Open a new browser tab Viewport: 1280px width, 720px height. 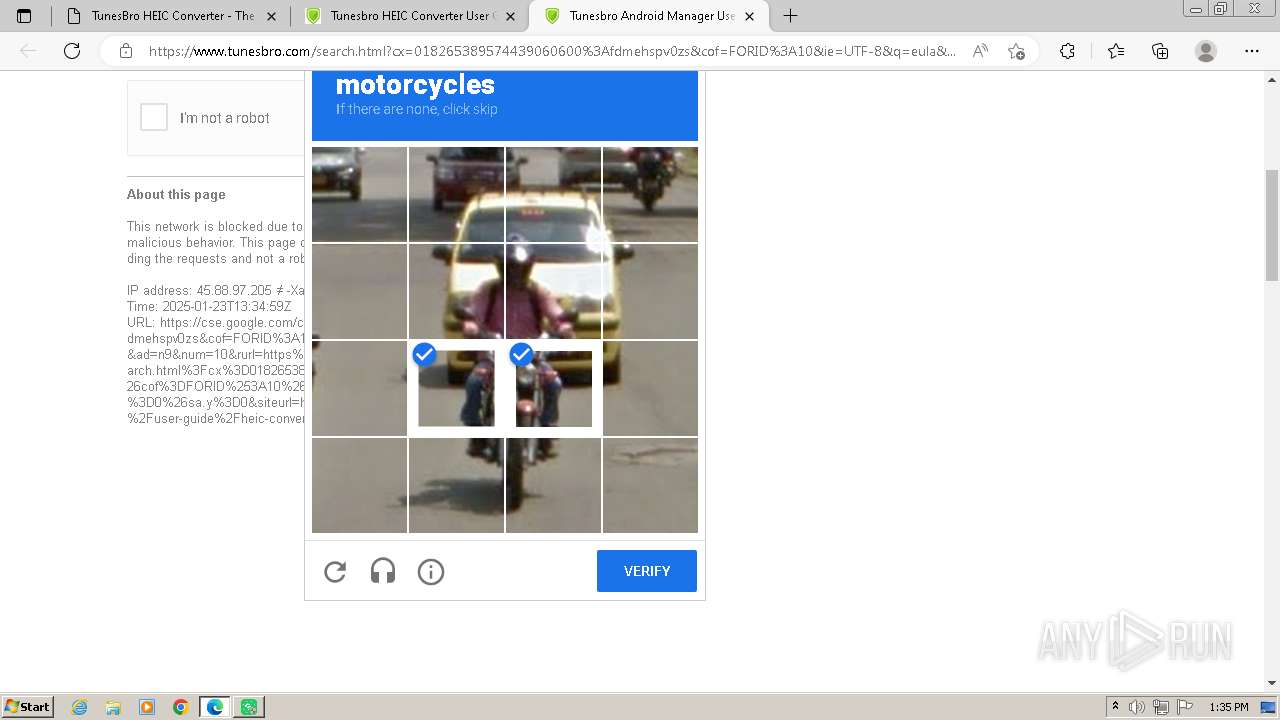point(790,16)
